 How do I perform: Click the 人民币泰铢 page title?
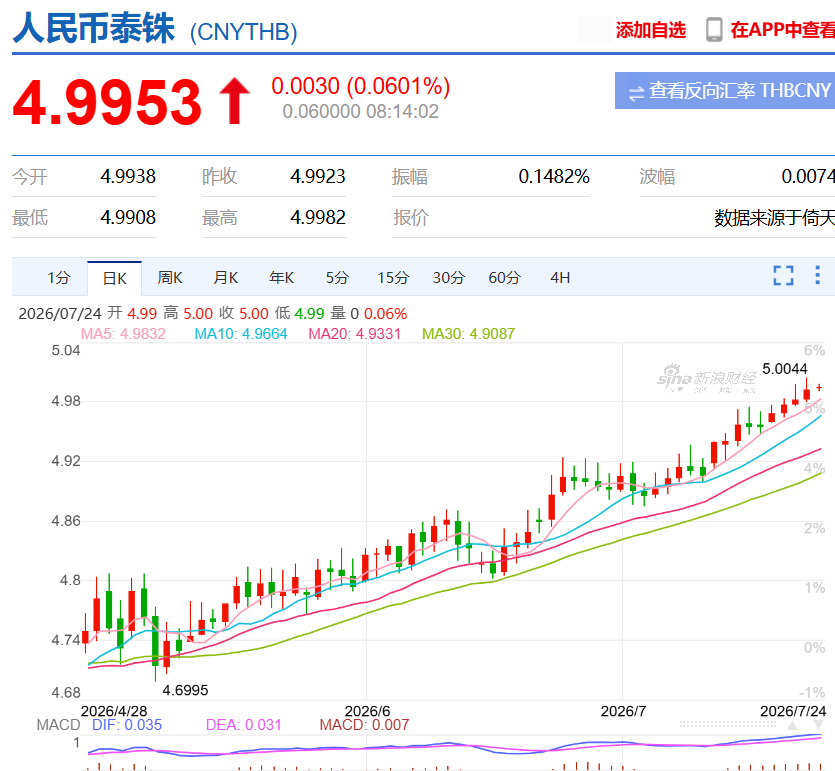pyautogui.click(x=94, y=28)
